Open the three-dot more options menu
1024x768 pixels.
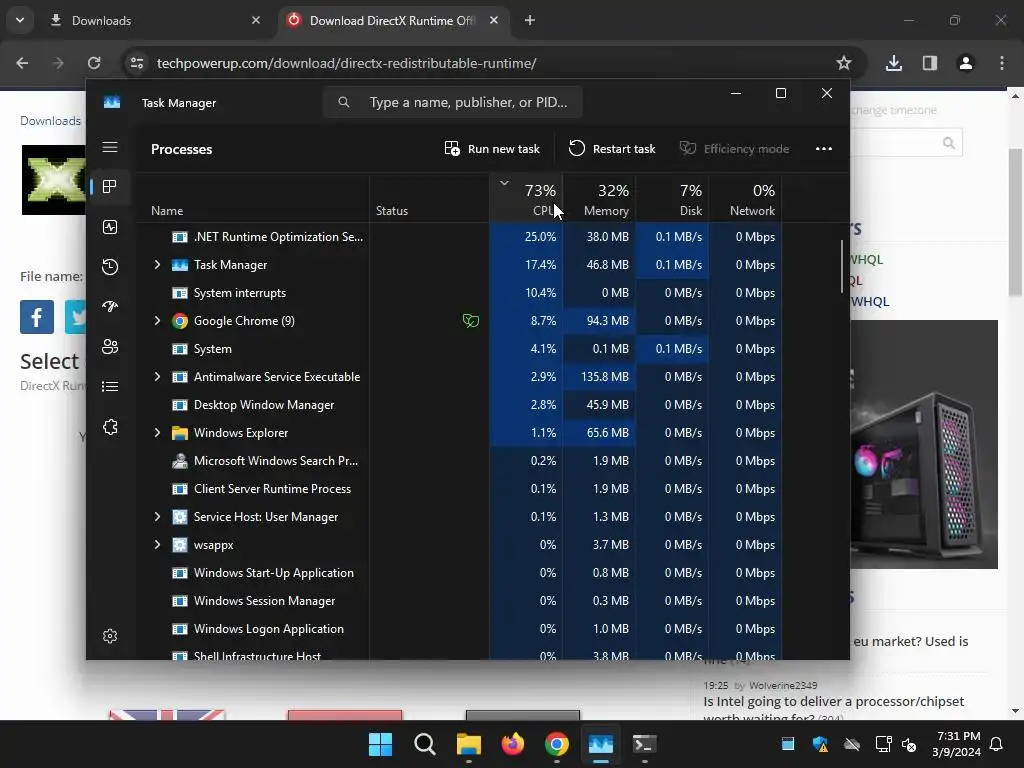824,149
